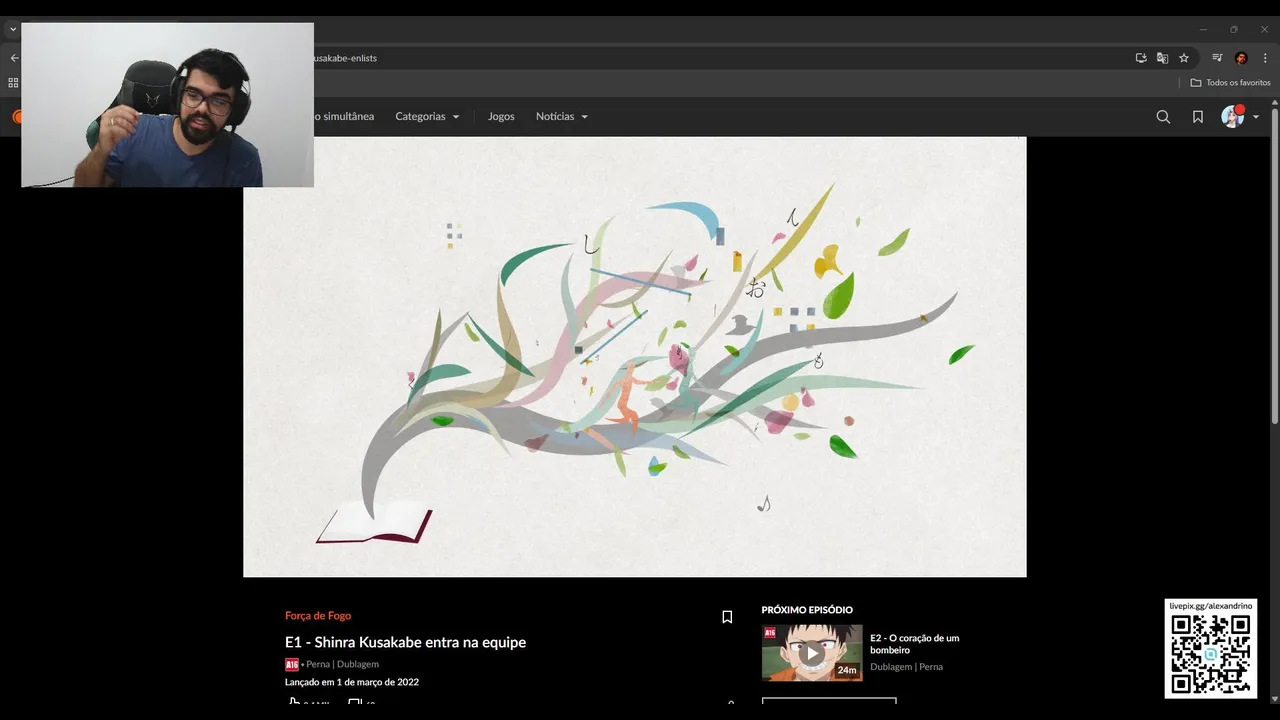Viewport: 1280px width, 720px height.
Task: Open the Crunchyroll search icon
Action: pos(1163,117)
